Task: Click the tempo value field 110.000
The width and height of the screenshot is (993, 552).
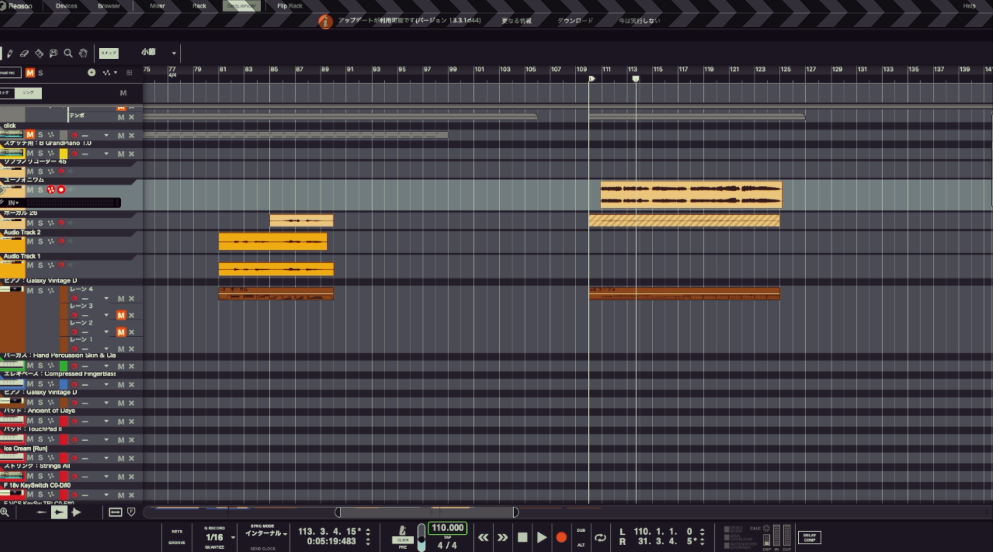Action: click(x=448, y=527)
